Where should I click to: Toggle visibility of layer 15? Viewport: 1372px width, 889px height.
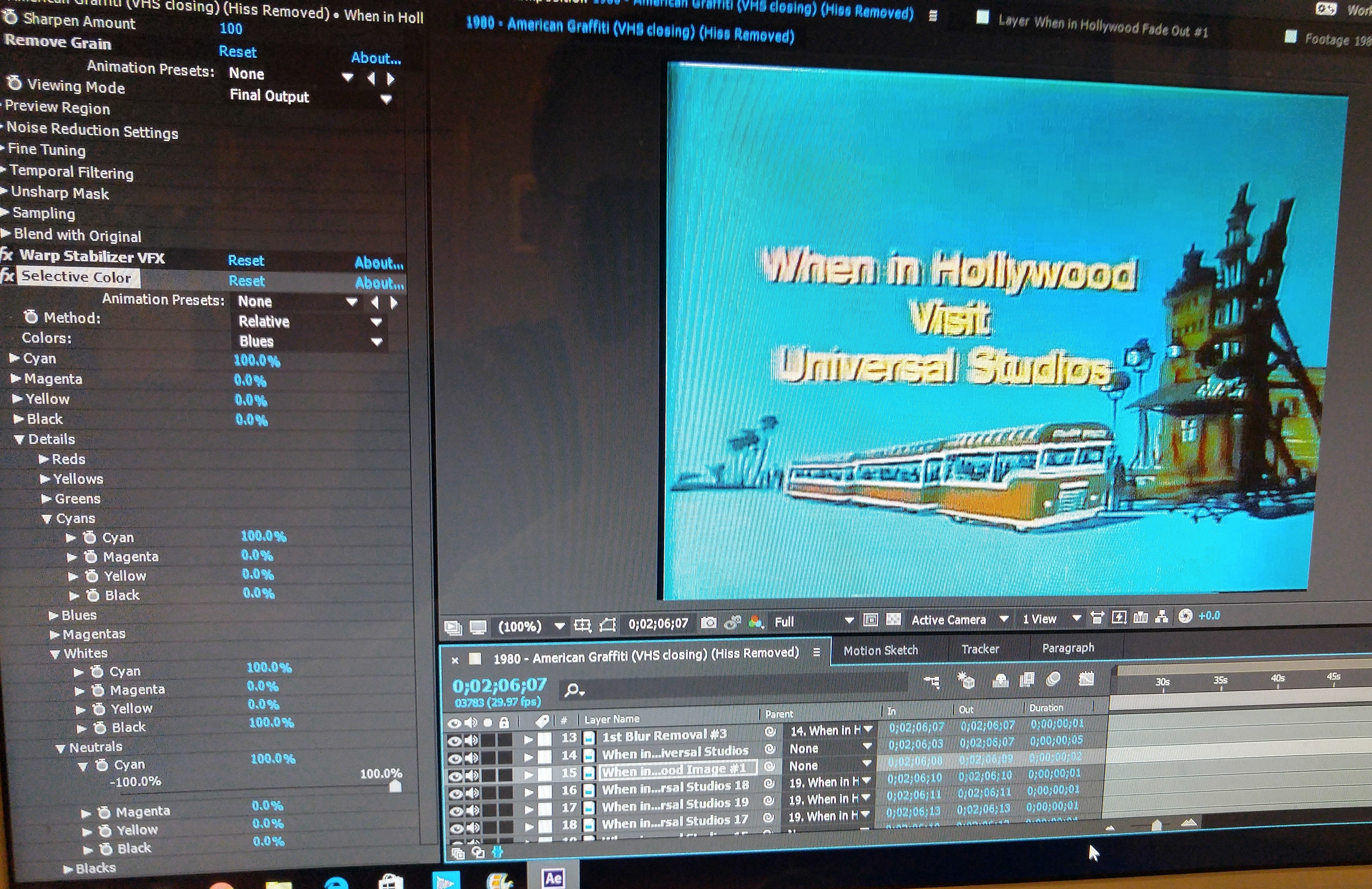[455, 777]
